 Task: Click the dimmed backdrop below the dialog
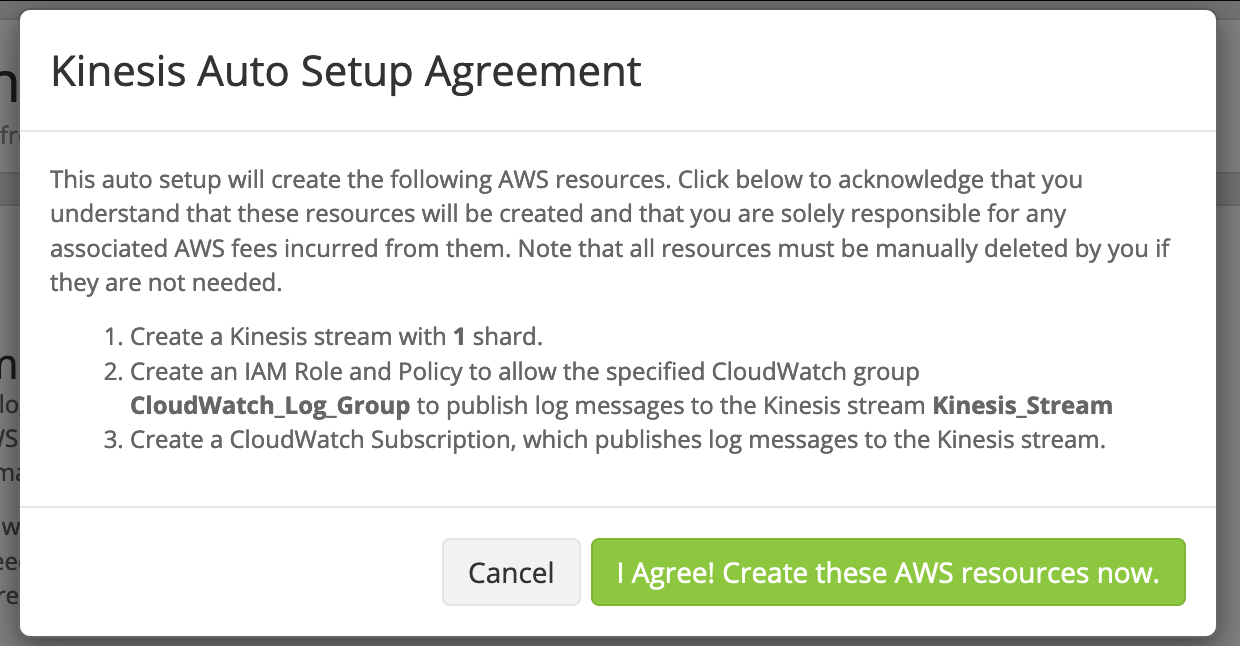620,641
